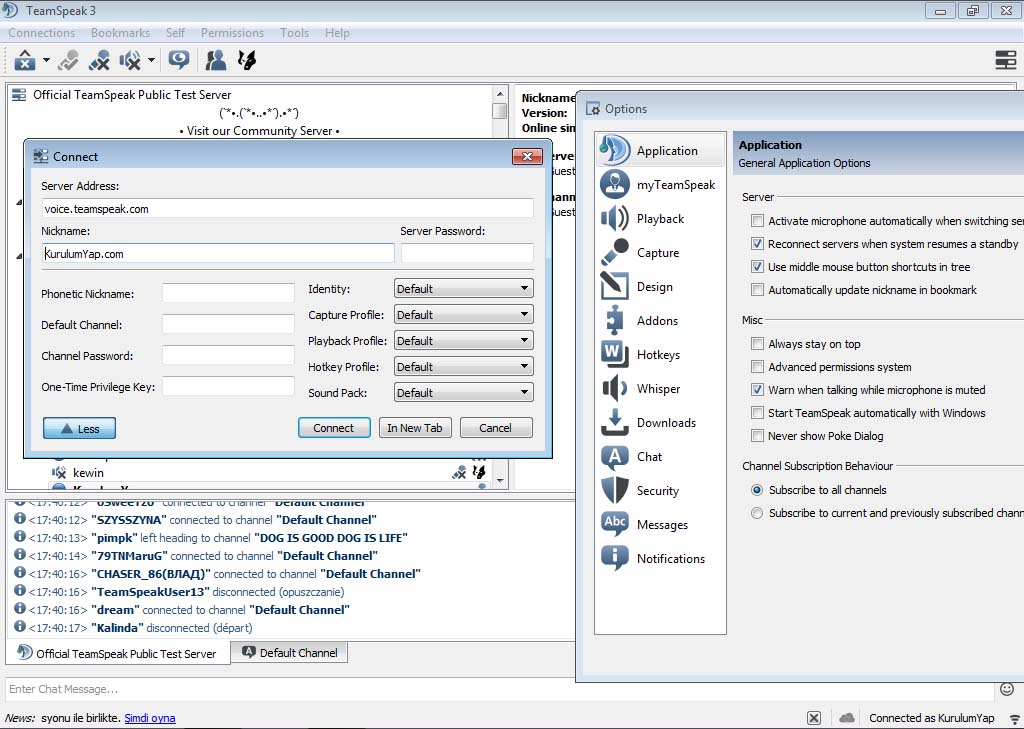
Task: Enable Automatically update nickname in bookmark
Action: click(x=757, y=289)
